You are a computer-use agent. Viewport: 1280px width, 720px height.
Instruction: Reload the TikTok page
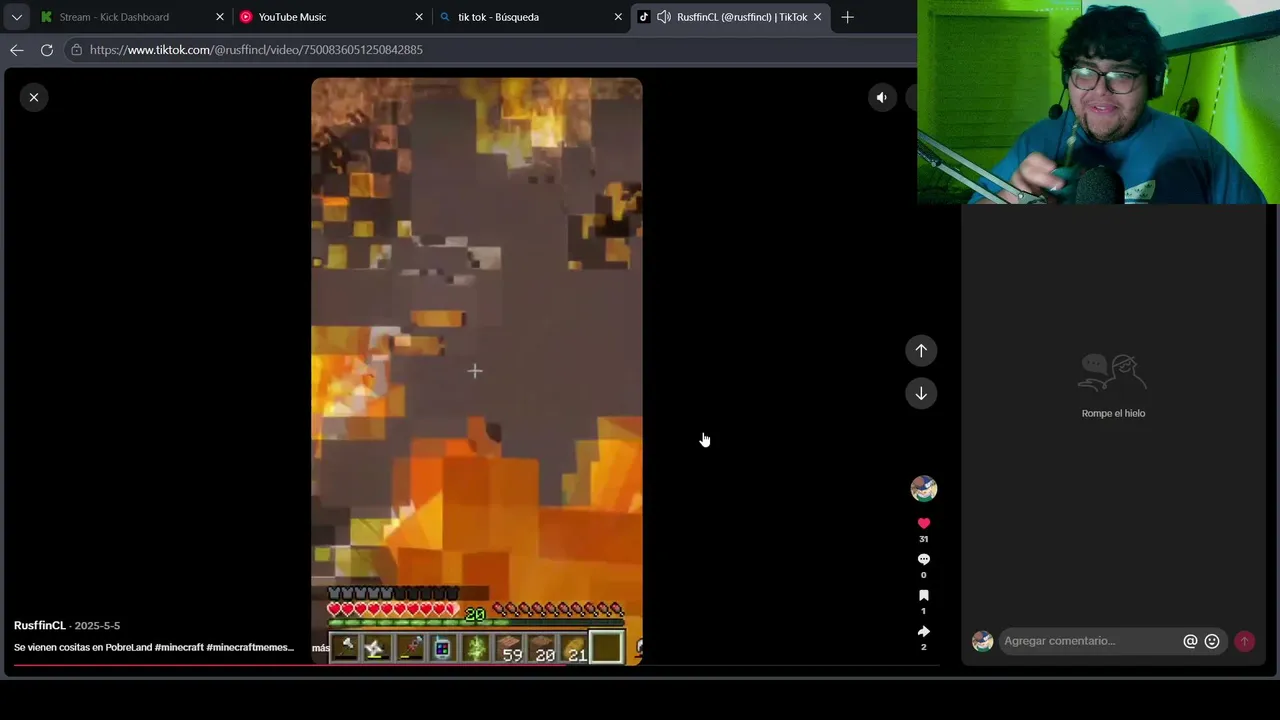pos(47,50)
